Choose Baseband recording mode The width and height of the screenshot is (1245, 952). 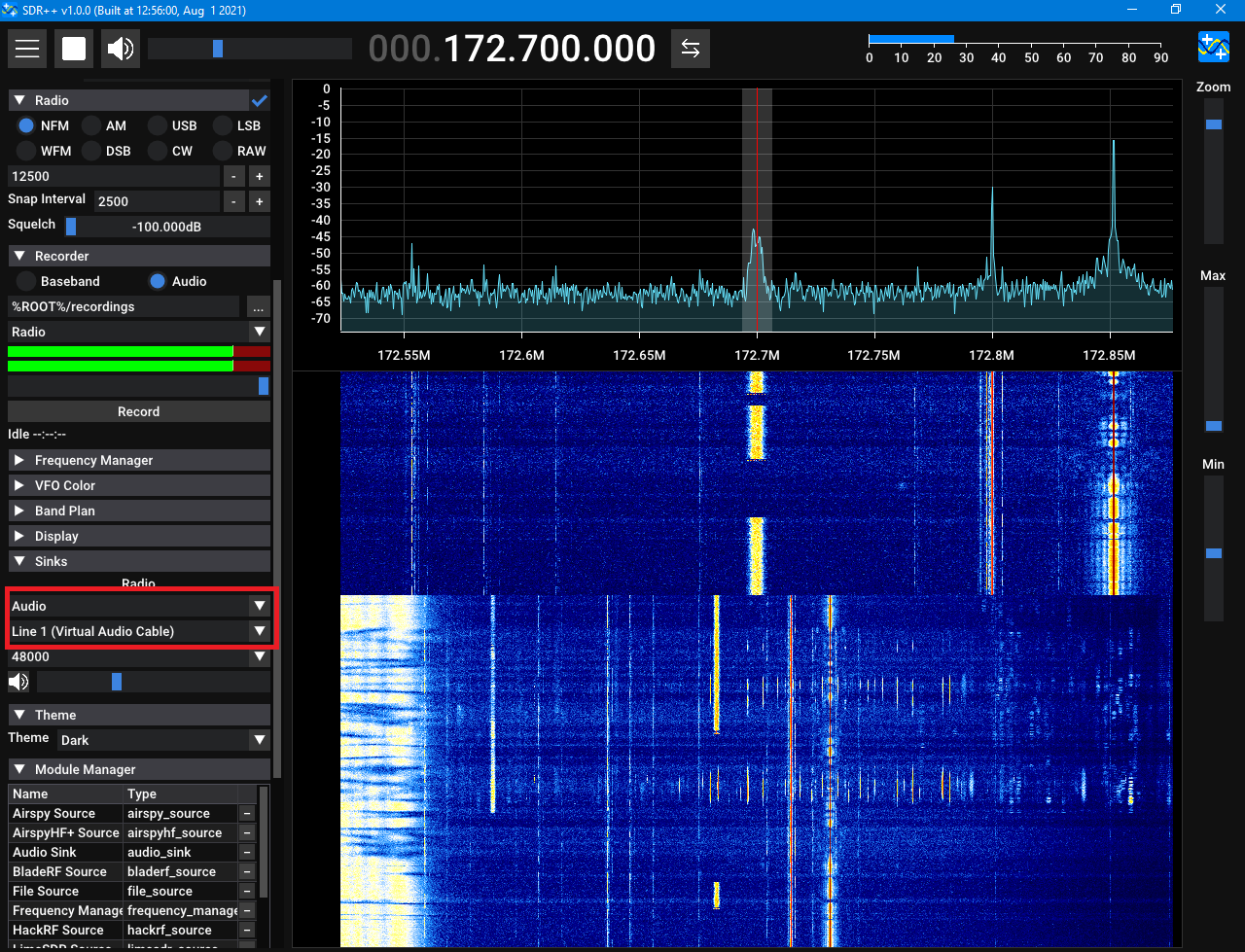pos(27,281)
